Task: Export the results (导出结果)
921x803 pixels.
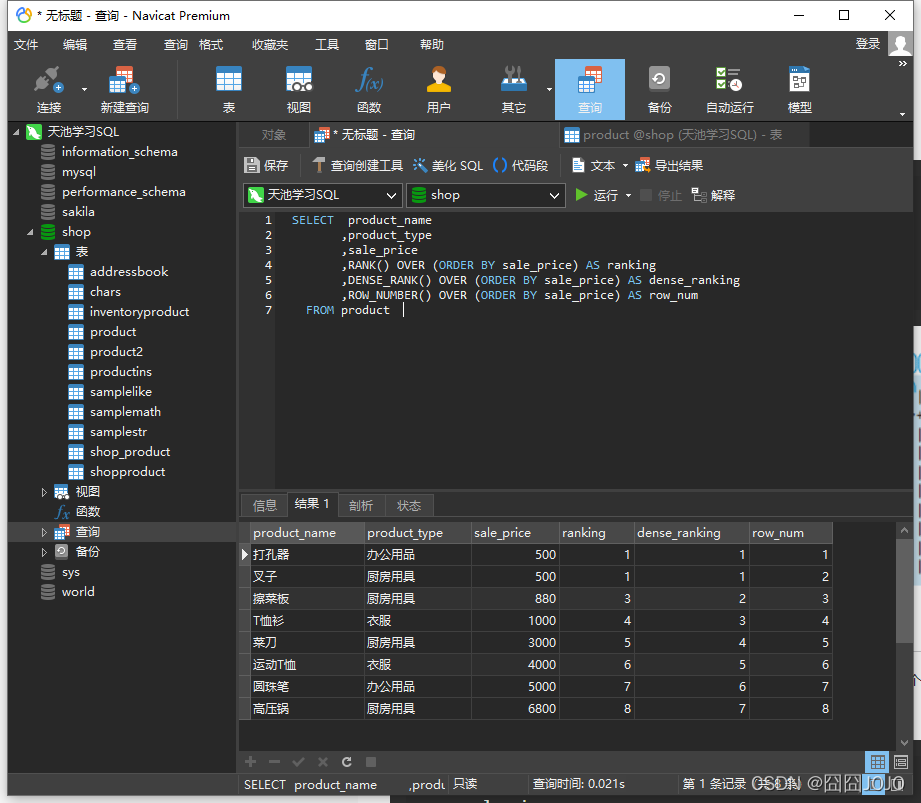Action: point(669,166)
